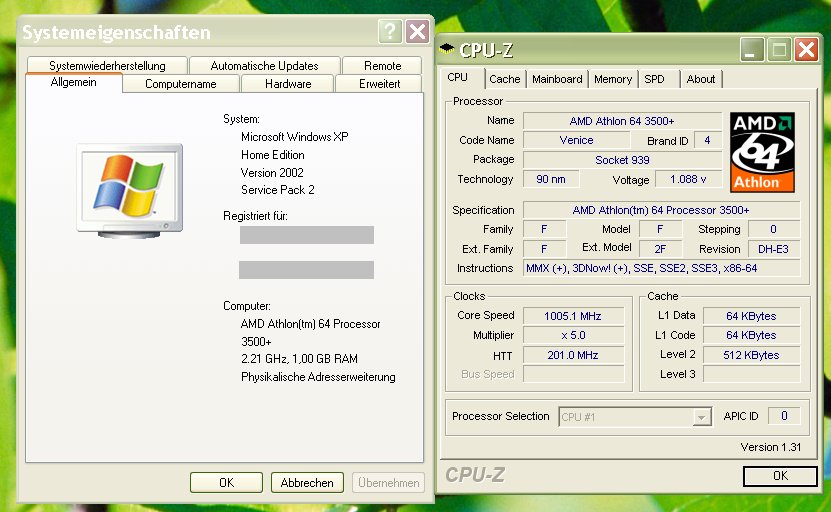Click the Name field AMD Athlon 64 3500+
This screenshot has height=512, width=831.
point(622,121)
